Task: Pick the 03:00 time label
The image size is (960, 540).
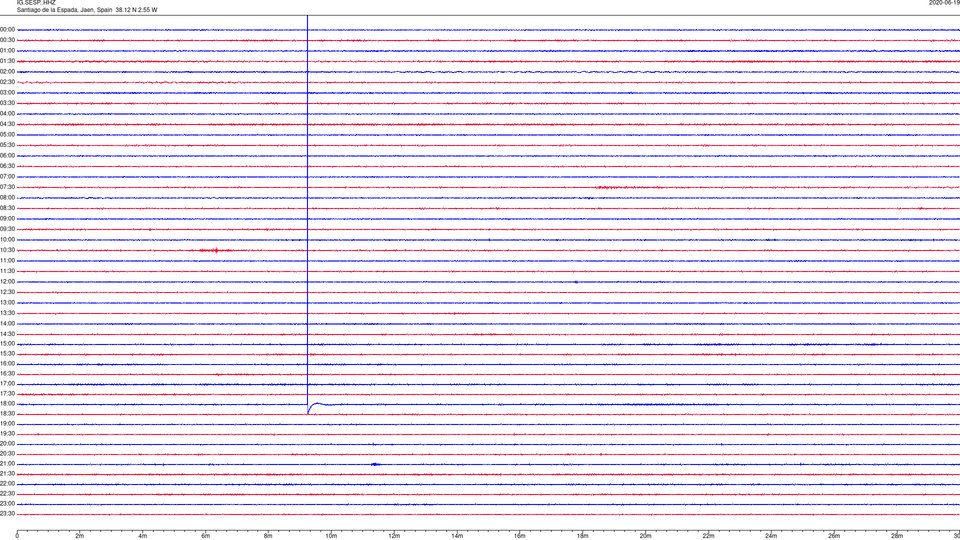Action: [x=7, y=92]
